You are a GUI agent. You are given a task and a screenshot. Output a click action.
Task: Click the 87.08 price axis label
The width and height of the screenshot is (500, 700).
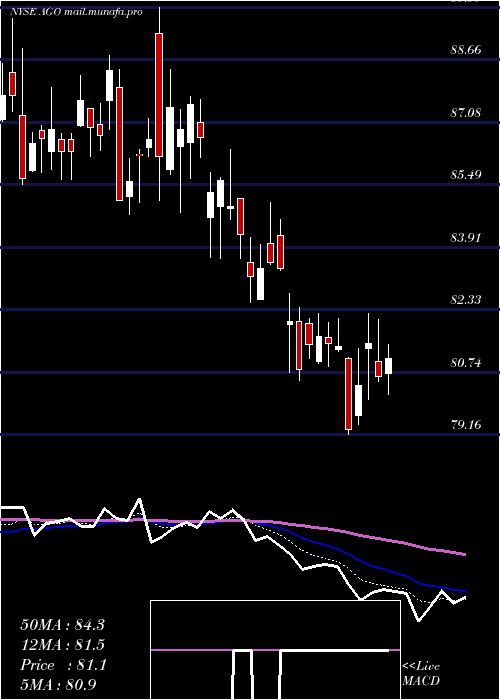point(466,112)
